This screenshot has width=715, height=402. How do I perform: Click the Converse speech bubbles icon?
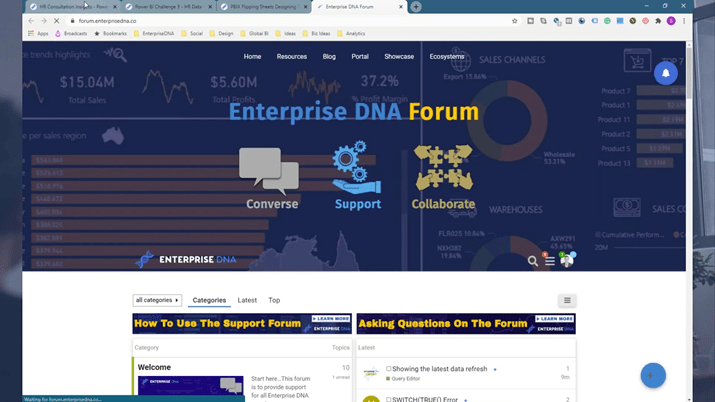click(269, 171)
